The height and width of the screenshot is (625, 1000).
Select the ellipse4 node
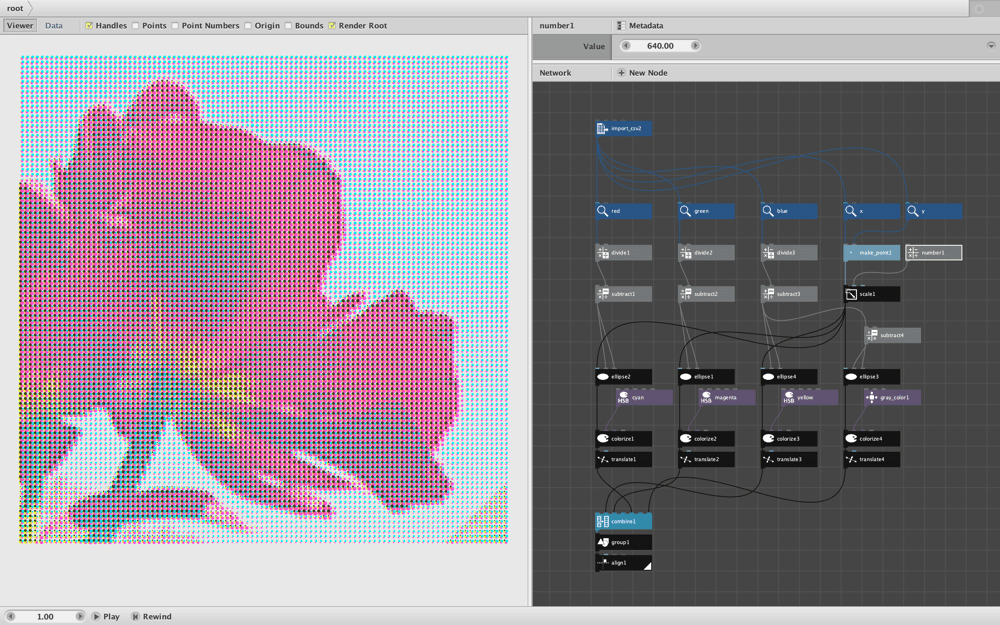(790, 377)
